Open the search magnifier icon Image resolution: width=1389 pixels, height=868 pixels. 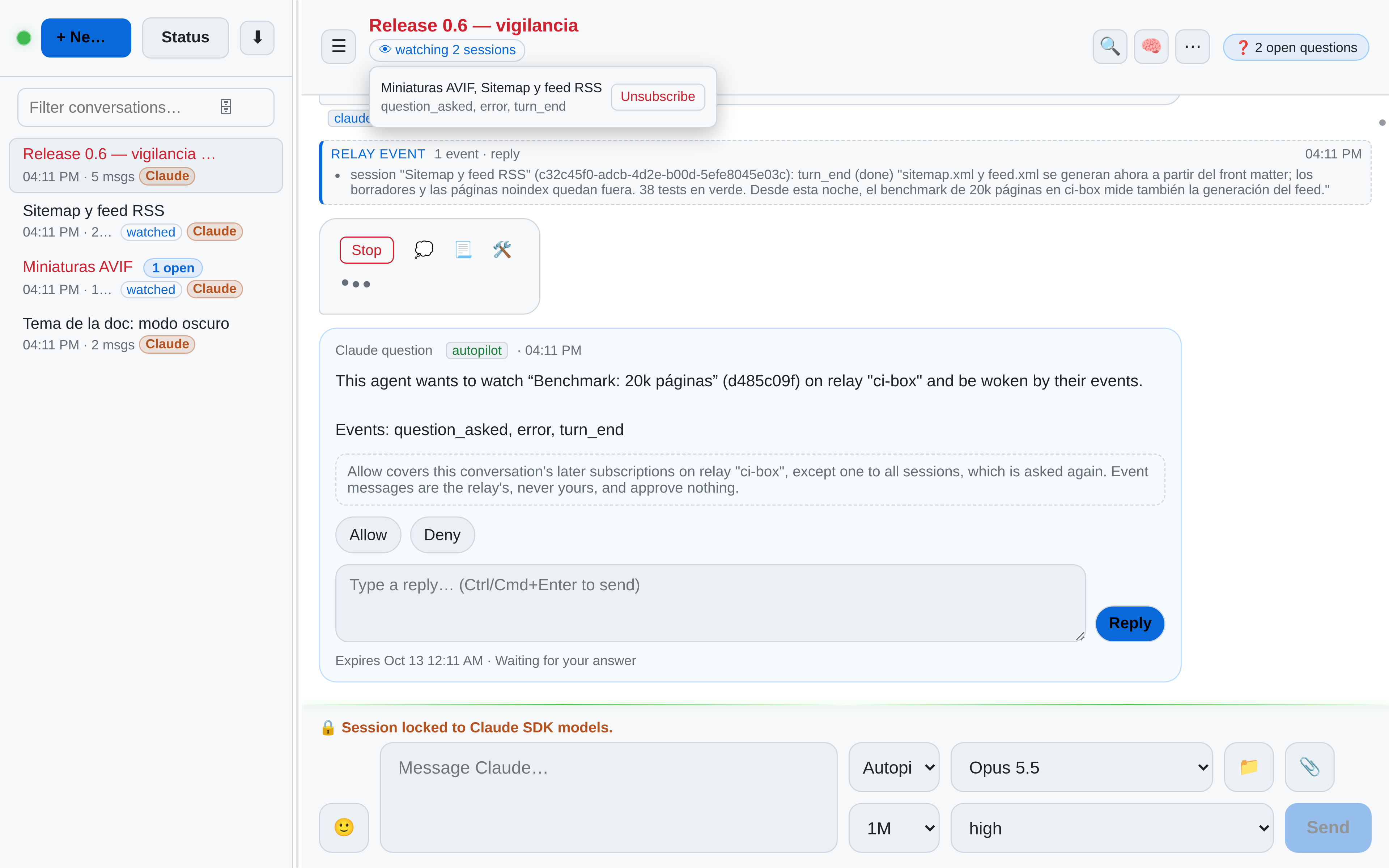1109,47
